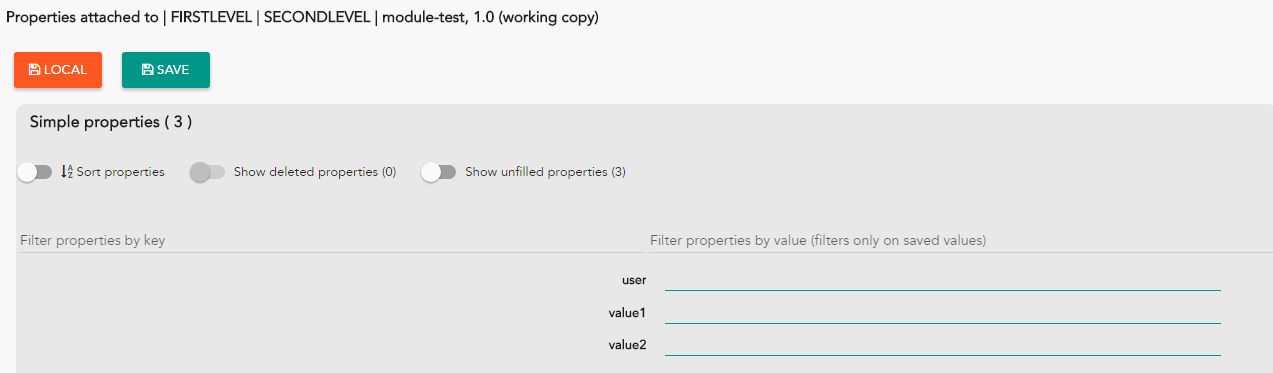The height and width of the screenshot is (373, 1273).
Task: Click the Filter properties by key field
Action: click(x=325, y=241)
